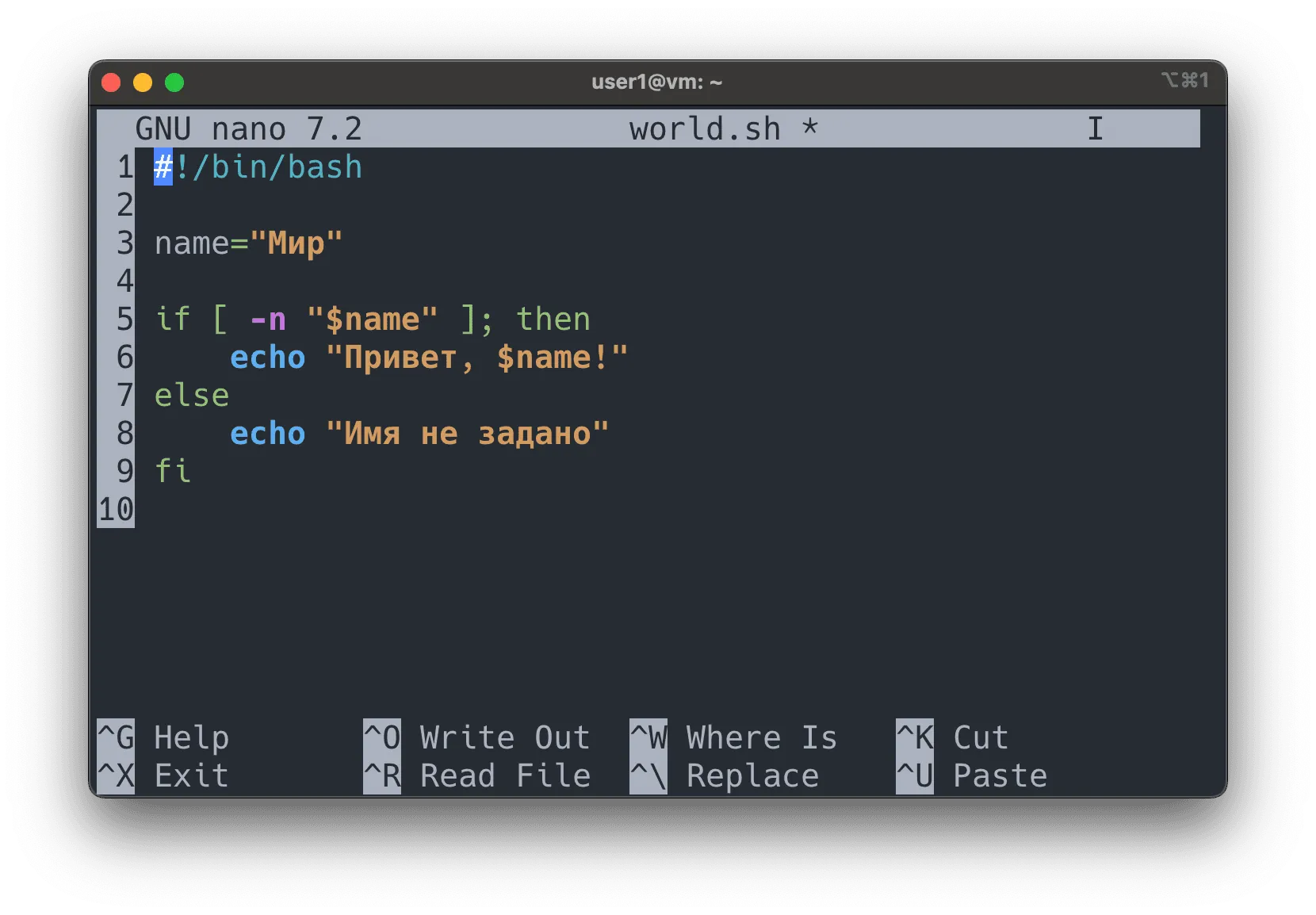Select the ^O Write Out option
This screenshot has height=915, width=1316.
coord(476,737)
